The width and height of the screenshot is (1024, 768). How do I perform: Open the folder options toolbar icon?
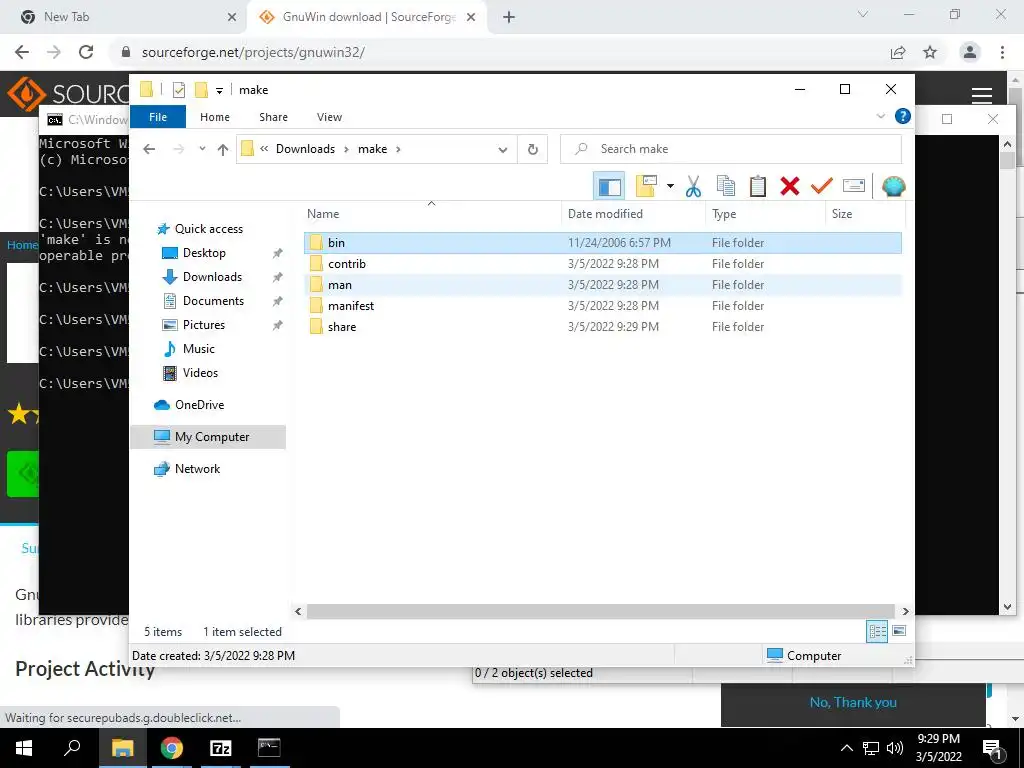647,187
